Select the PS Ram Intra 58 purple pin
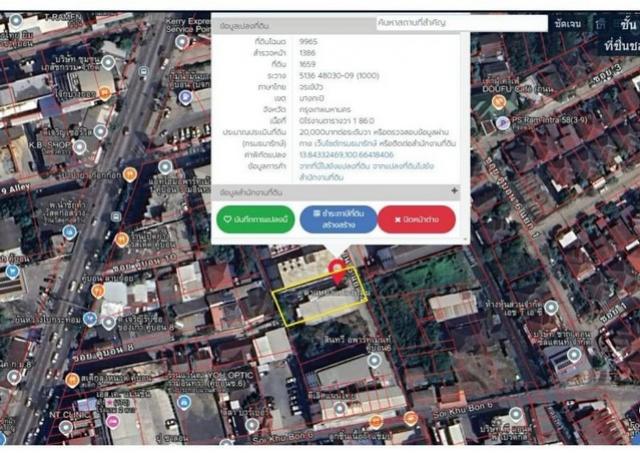The width and height of the screenshot is (640, 453). click(x=503, y=122)
